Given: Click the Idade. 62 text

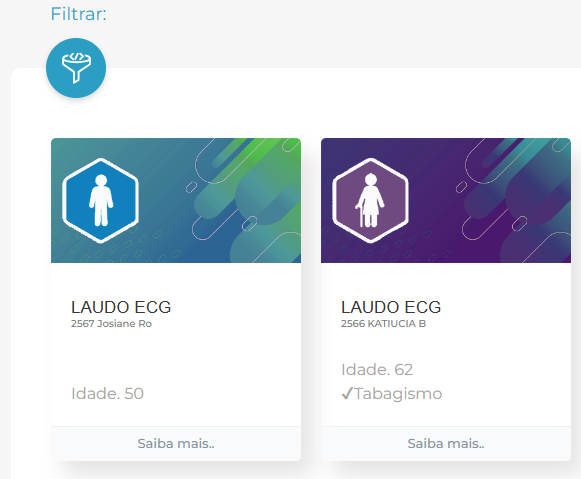Looking at the screenshot, I should click(377, 369).
